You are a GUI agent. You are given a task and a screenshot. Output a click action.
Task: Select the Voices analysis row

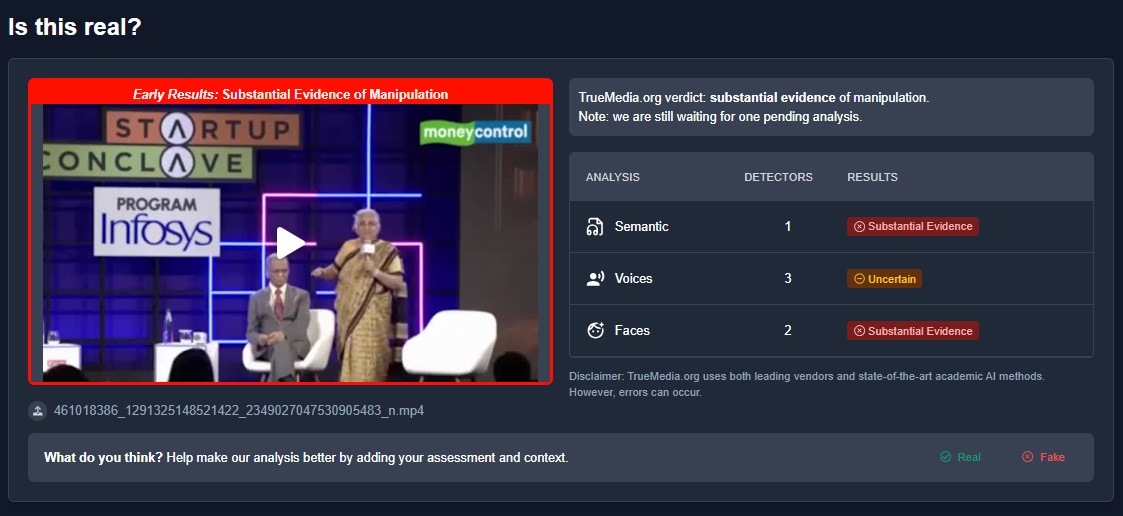[x=832, y=279]
